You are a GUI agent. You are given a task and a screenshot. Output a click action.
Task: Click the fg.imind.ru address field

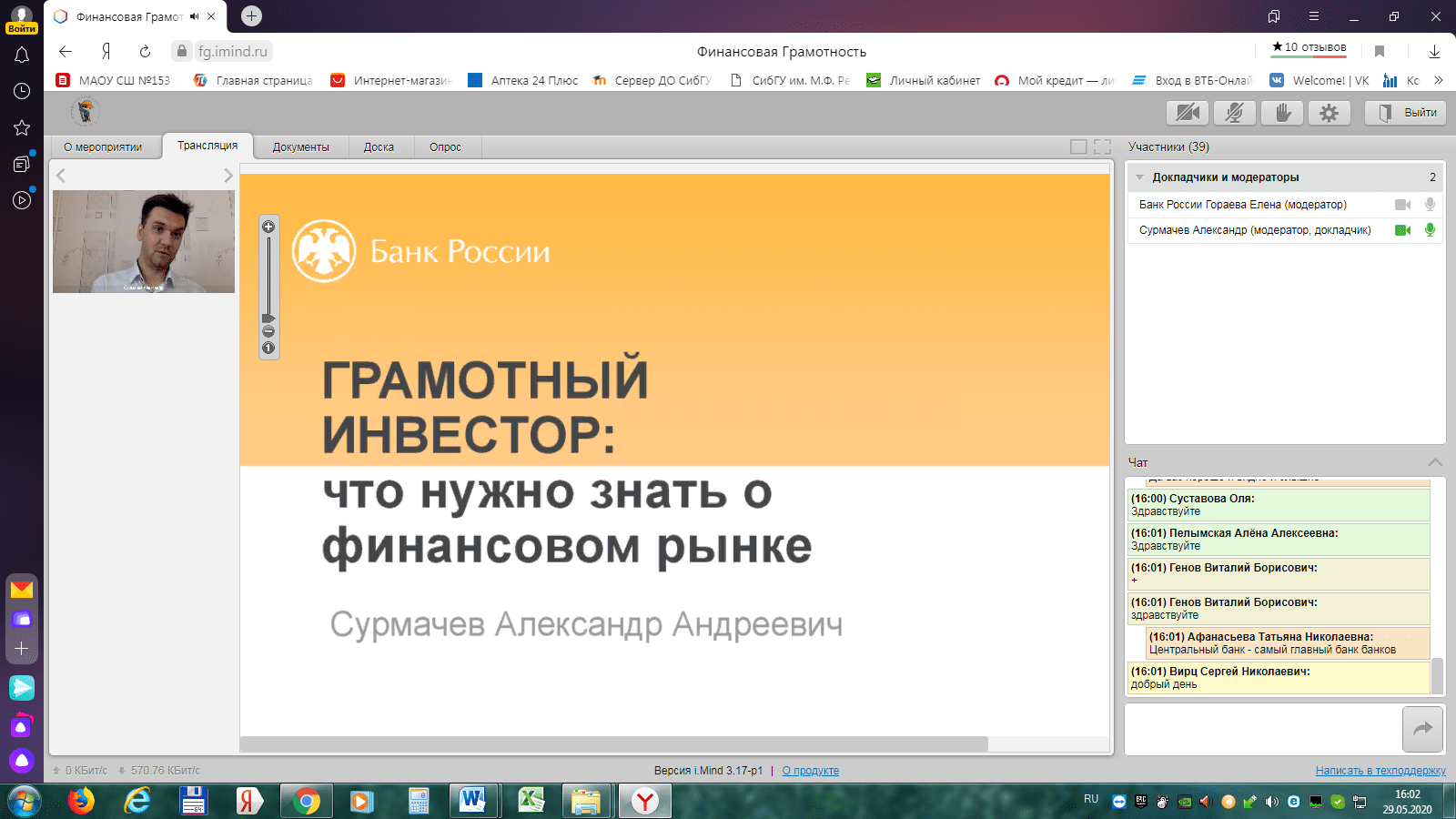tap(233, 52)
